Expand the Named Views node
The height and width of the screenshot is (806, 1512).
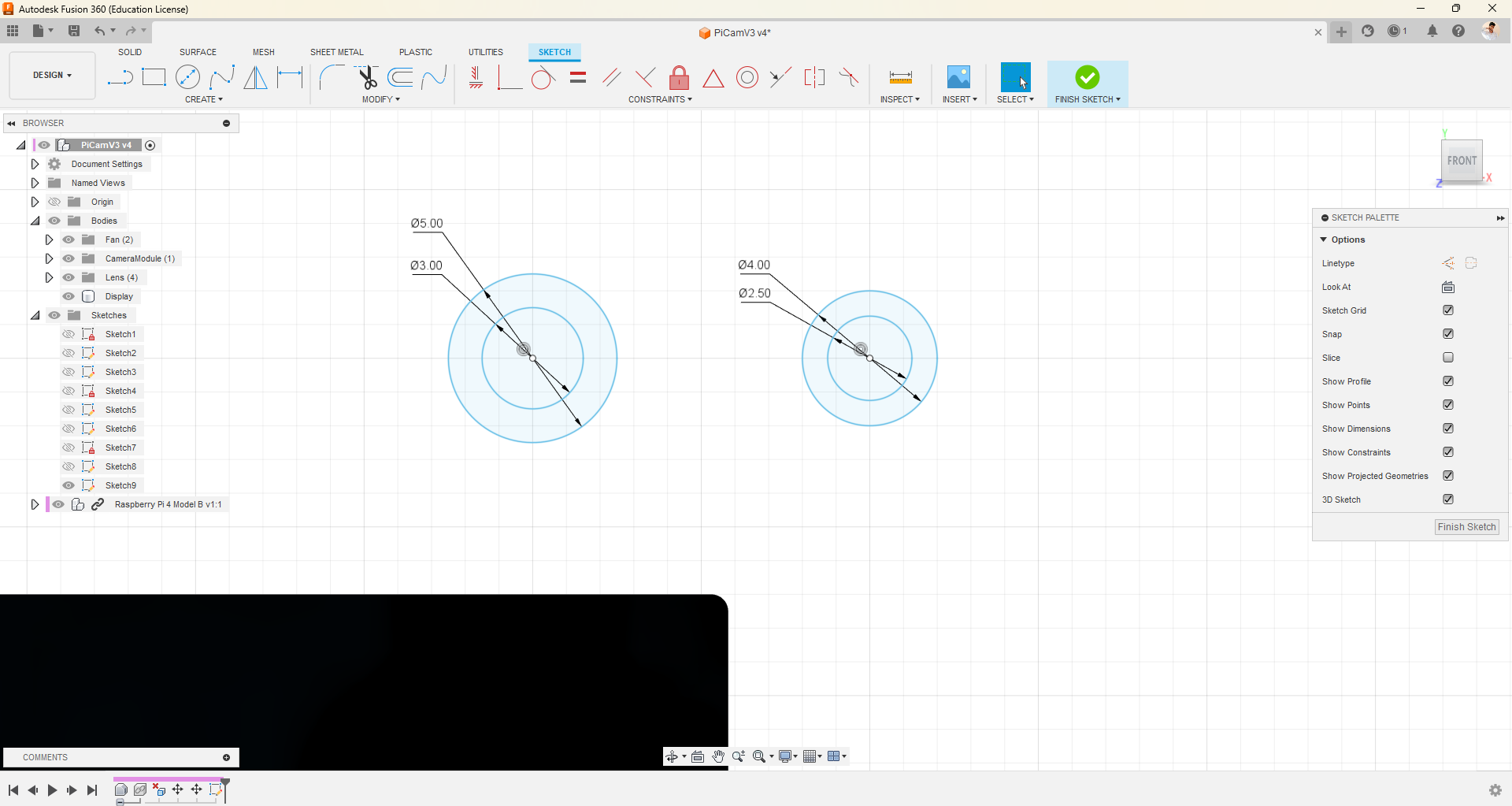(x=35, y=183)
